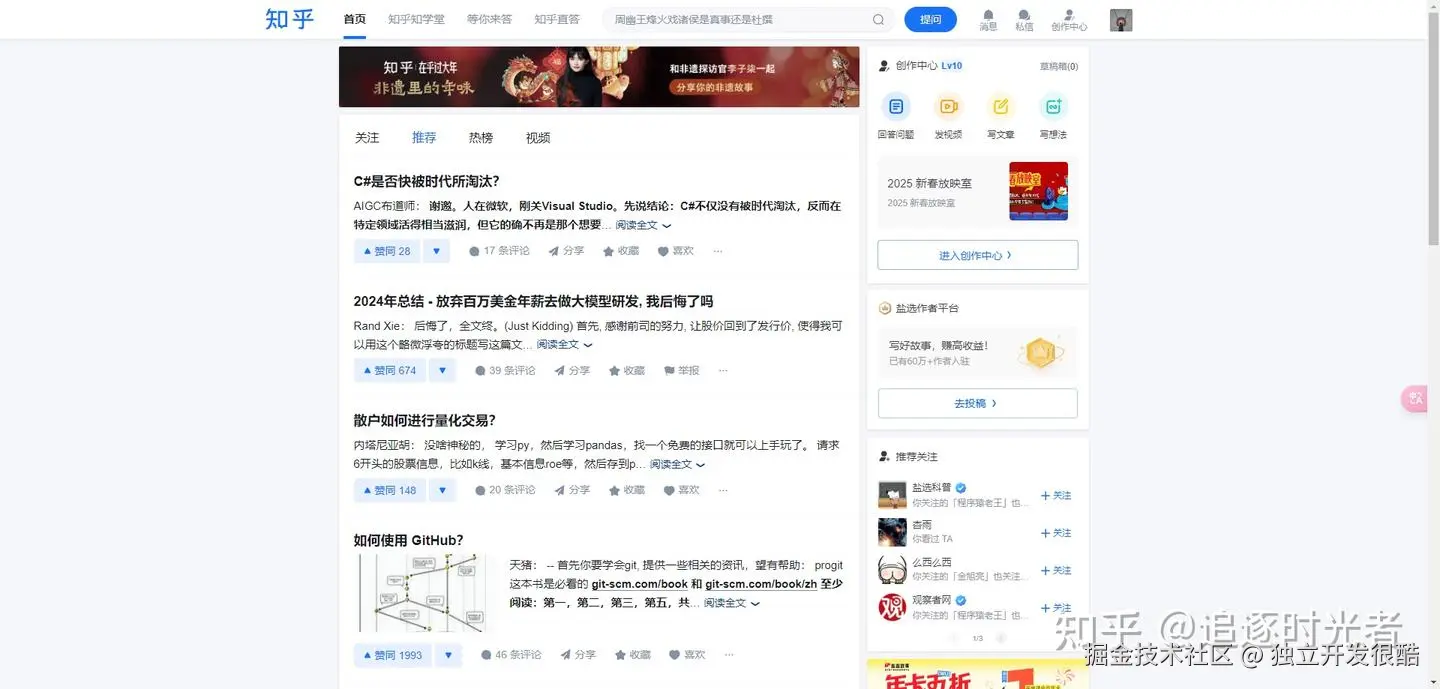Viewport: 1440px width, 689px height.
Task: Favorite (收藏) the 散户量化交易 answer
Action: (x=627, y=490)
